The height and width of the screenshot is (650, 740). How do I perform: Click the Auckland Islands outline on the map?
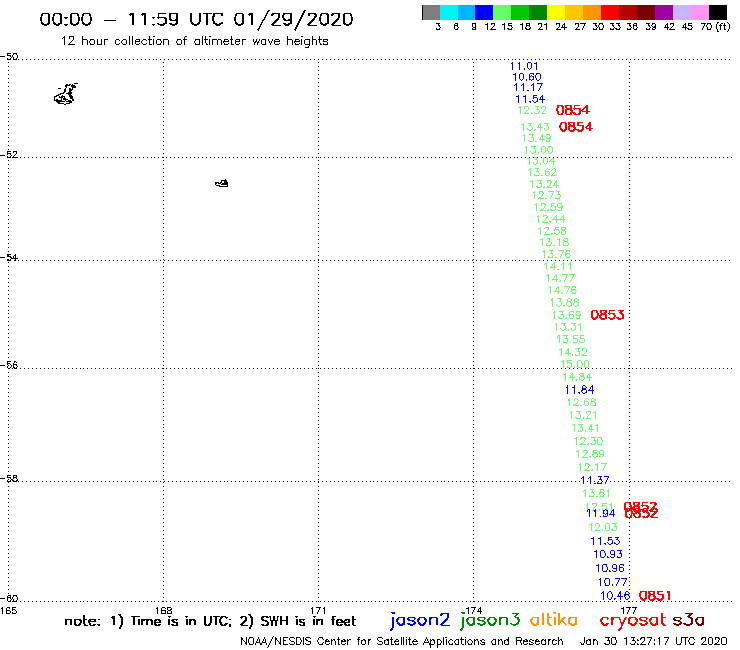pyautogui.click(x=66, y=94)
